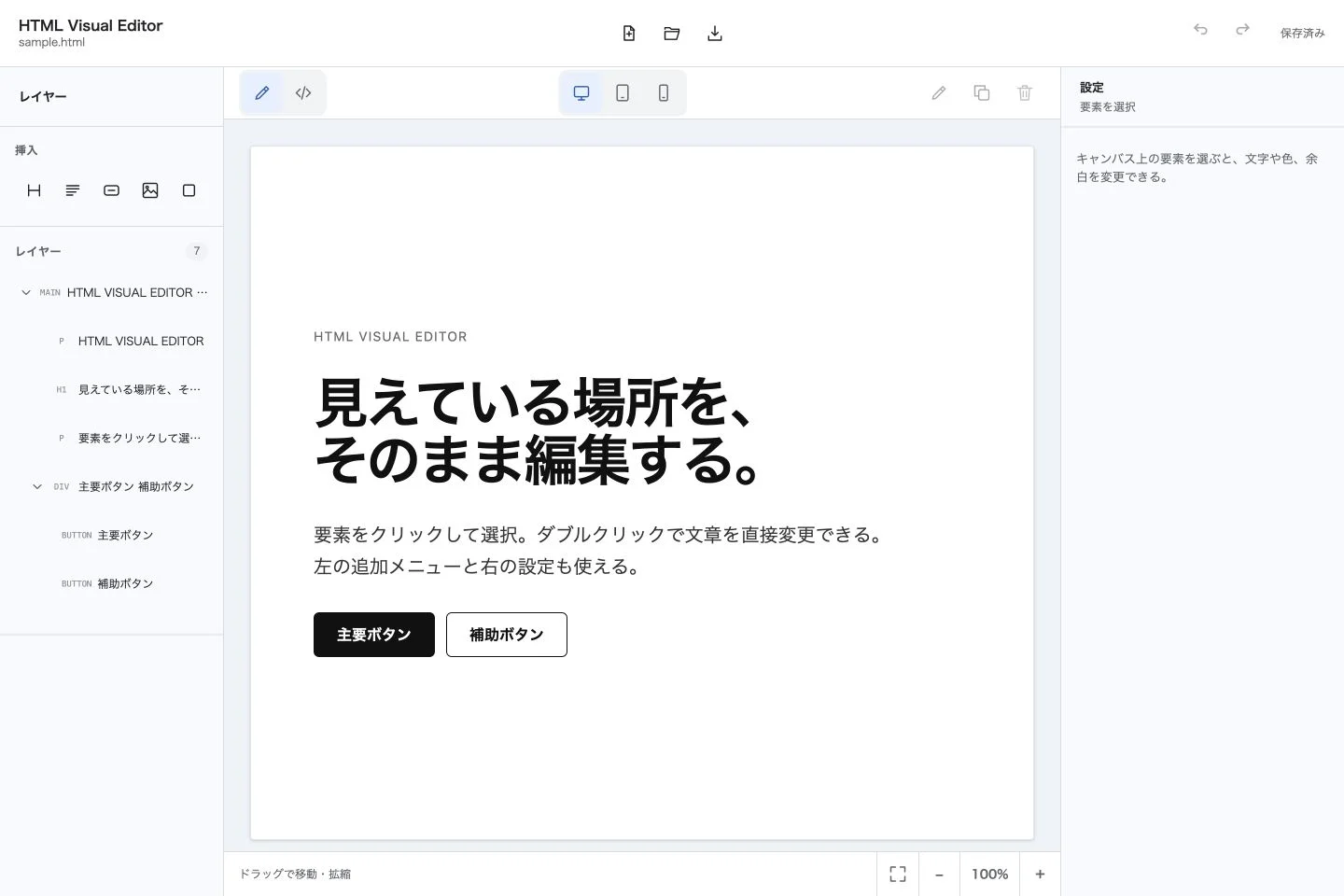Viewport: 1344px width, 896px height.
Task: Click the 主要ボタン button on the canvas
Action: [374, 635]
